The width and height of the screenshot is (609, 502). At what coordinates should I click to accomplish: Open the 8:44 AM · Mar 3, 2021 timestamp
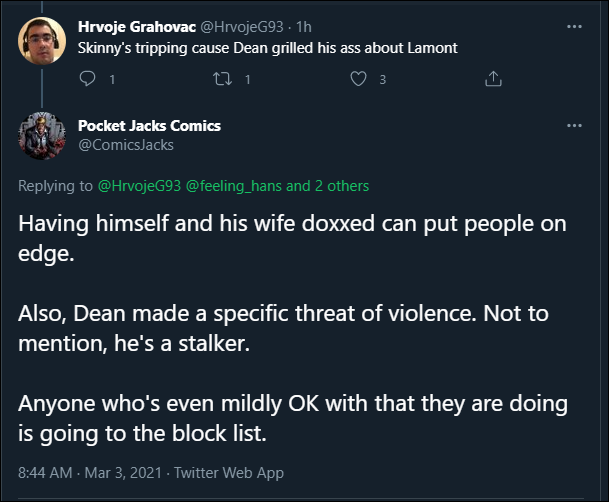click(90, 473)
